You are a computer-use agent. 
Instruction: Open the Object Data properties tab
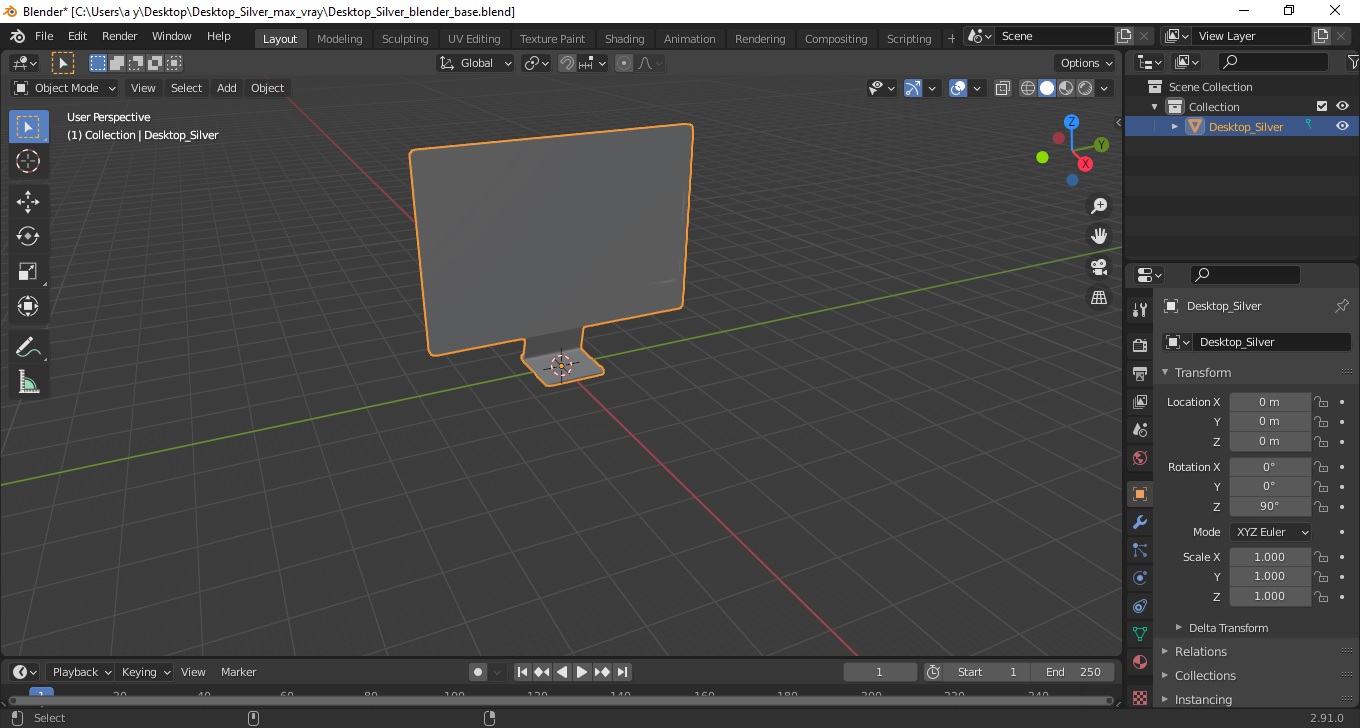click(x=1140, y=634)
